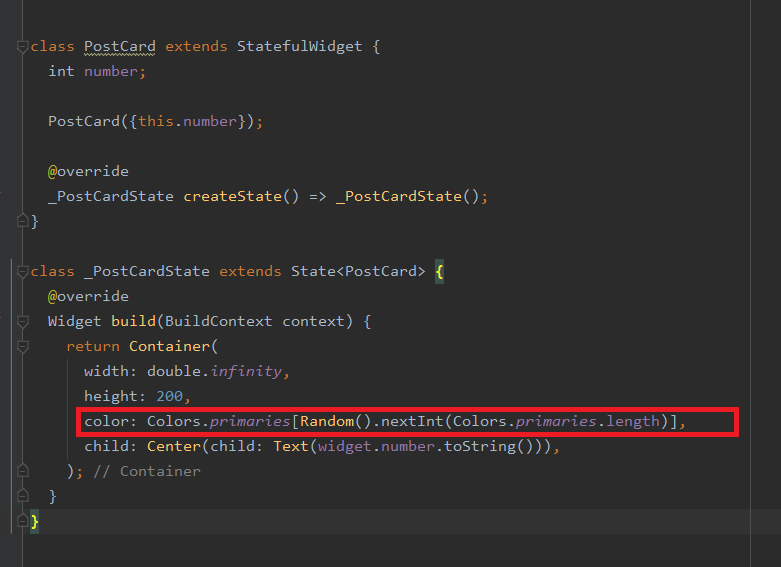Click 'number' in the int field declaration
781x567 pixels.
point(111,71)
